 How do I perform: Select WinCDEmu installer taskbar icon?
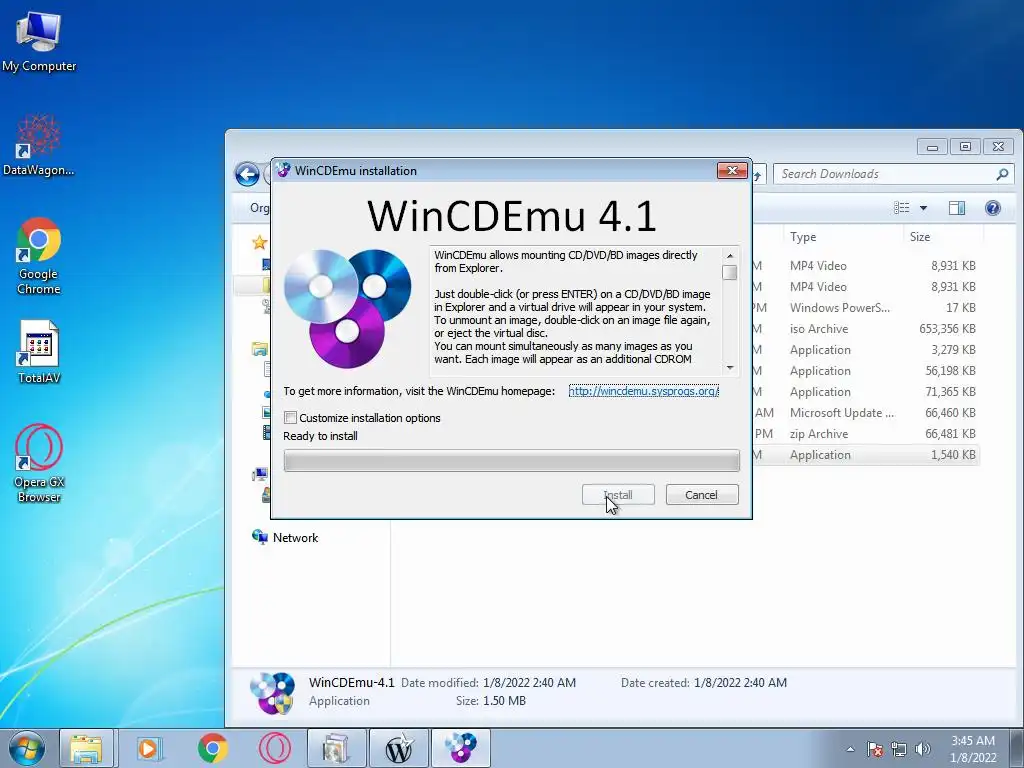coord(461,748)
